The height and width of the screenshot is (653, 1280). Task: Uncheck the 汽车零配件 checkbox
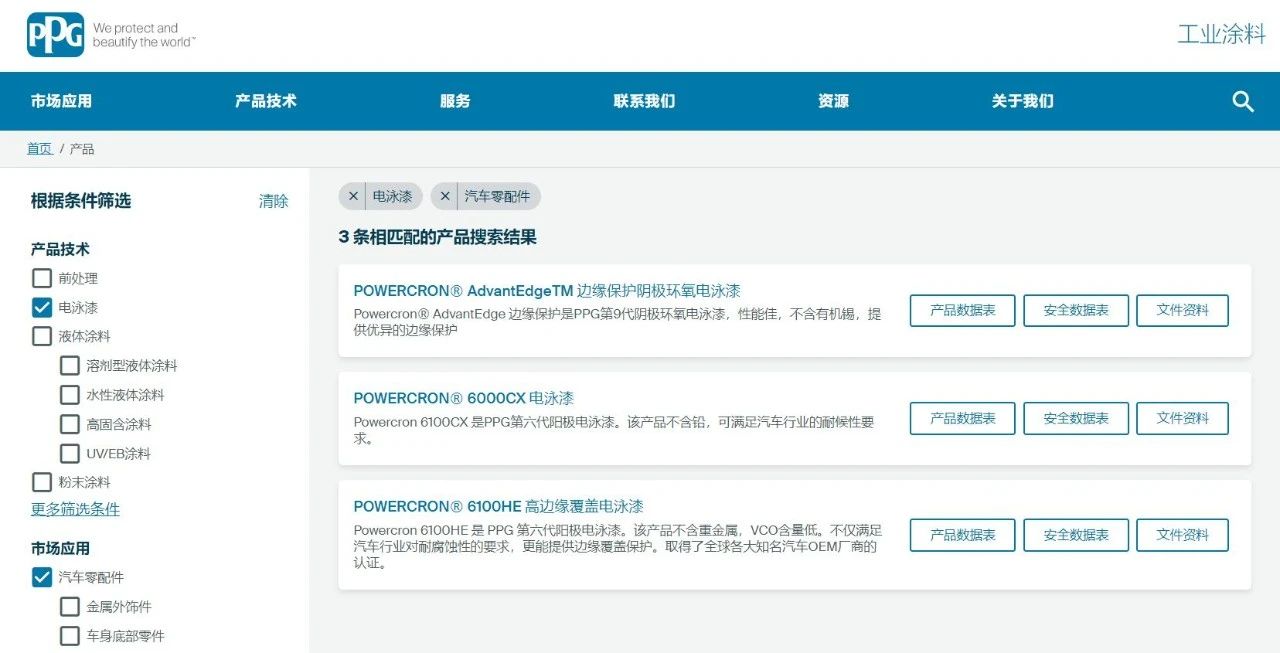42,577
